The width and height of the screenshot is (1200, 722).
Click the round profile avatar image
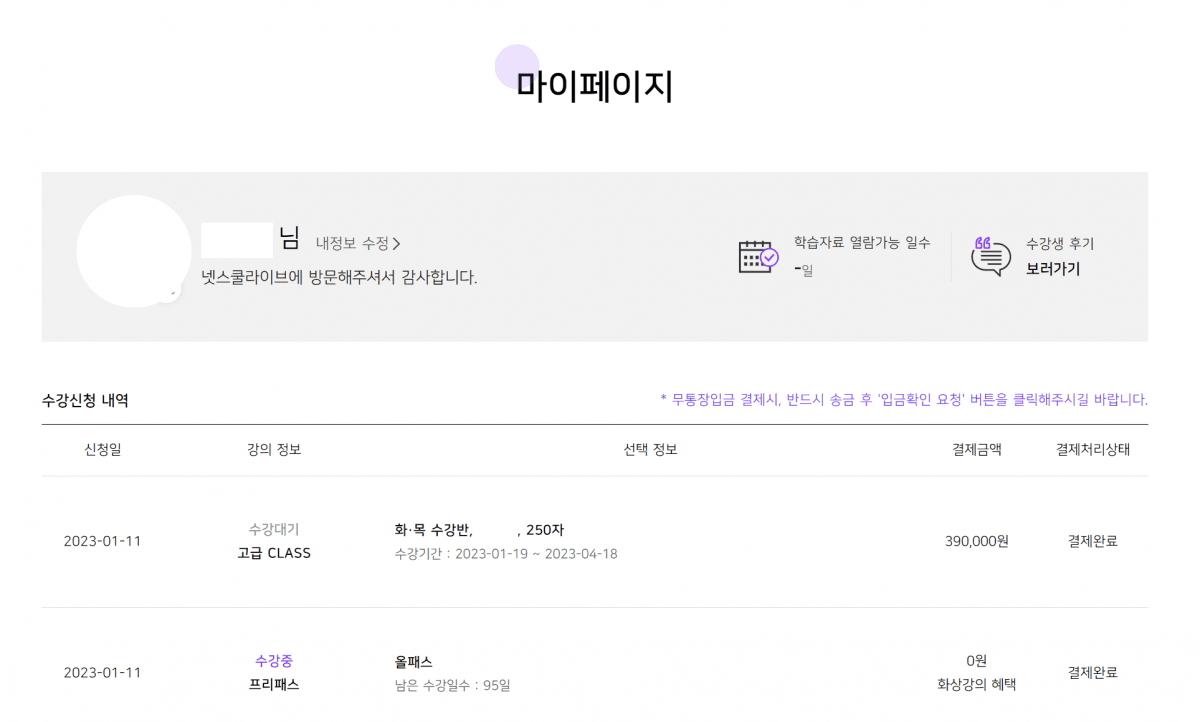pyautogui.click(x=133, y=251)
